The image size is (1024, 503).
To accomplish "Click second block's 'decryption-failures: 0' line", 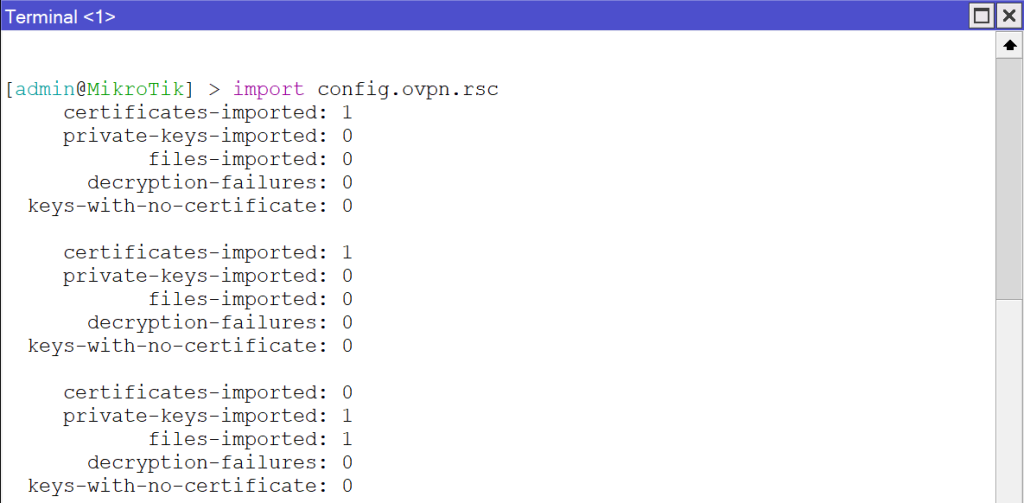I will (x=220, y=322).
